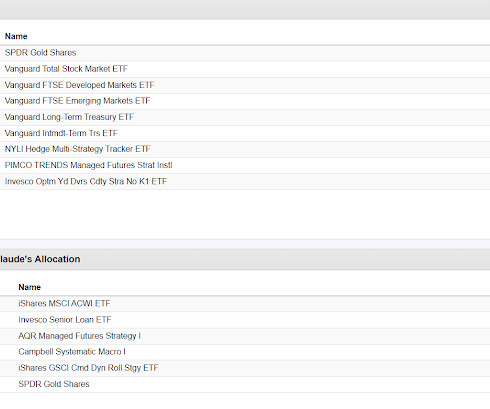Select PIMCO TRENDS Managed Futures Strat Instl
The image size is (490, 409).
88,165
